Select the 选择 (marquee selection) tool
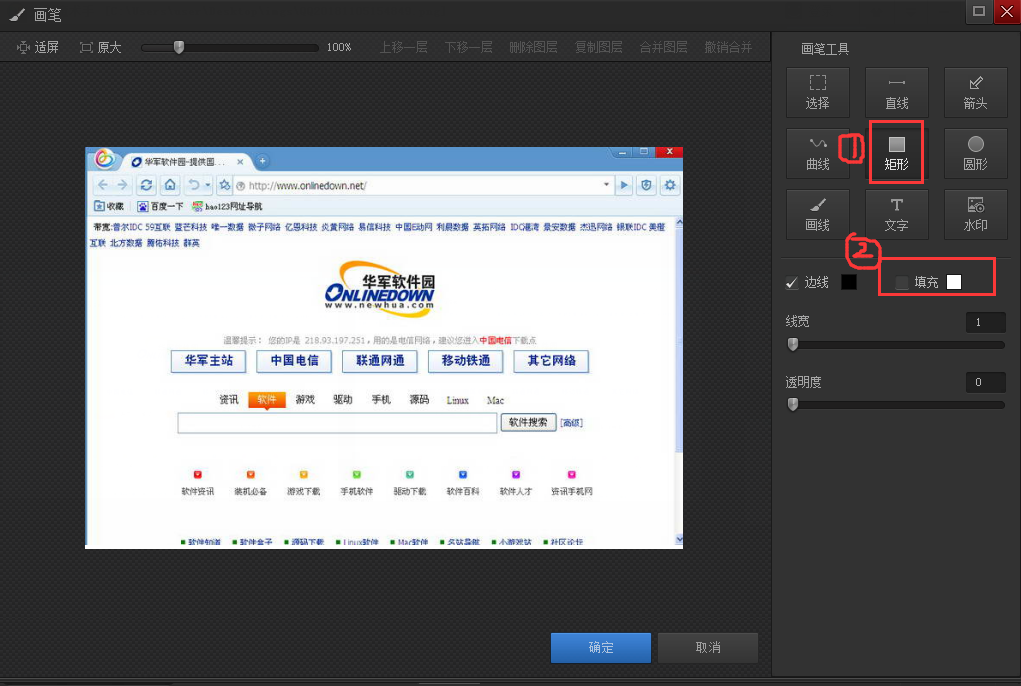 [x=817, y=92]
